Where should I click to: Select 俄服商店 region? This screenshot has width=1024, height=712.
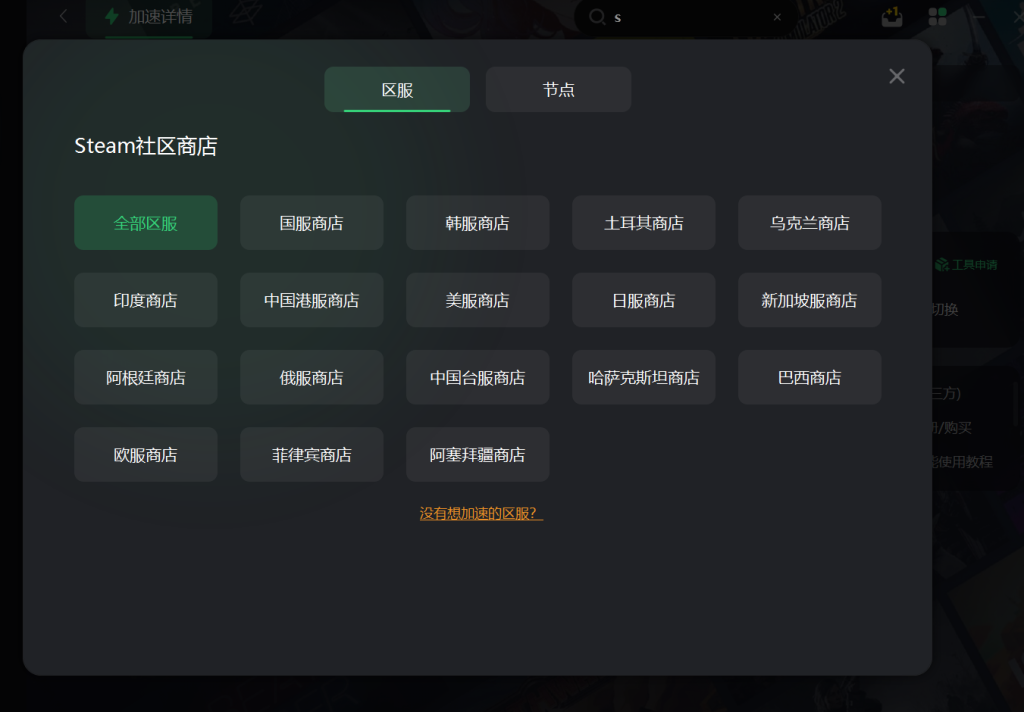312,377
